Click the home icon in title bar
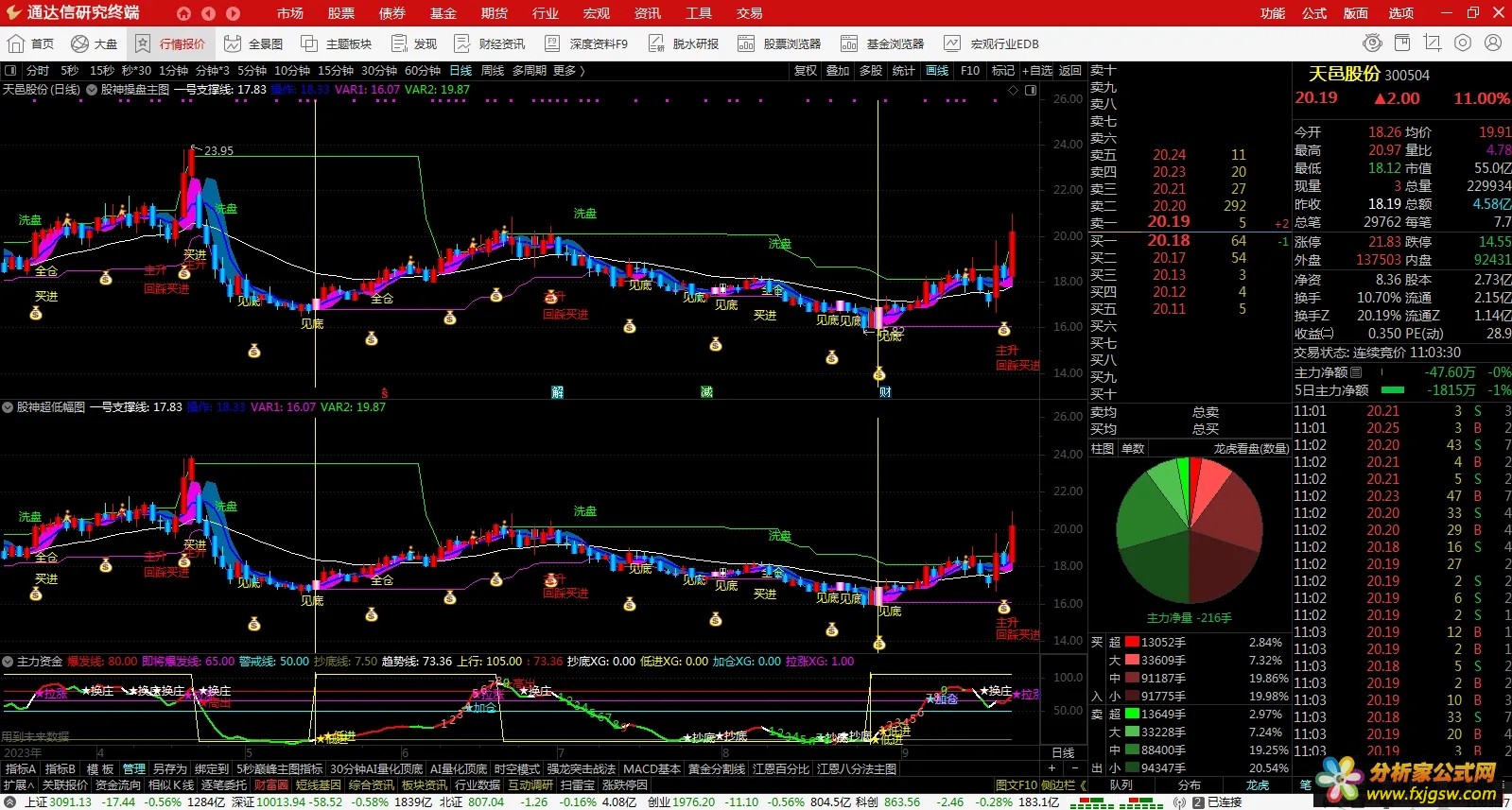This screenshot has height=810, width=1512. point(183,13)
